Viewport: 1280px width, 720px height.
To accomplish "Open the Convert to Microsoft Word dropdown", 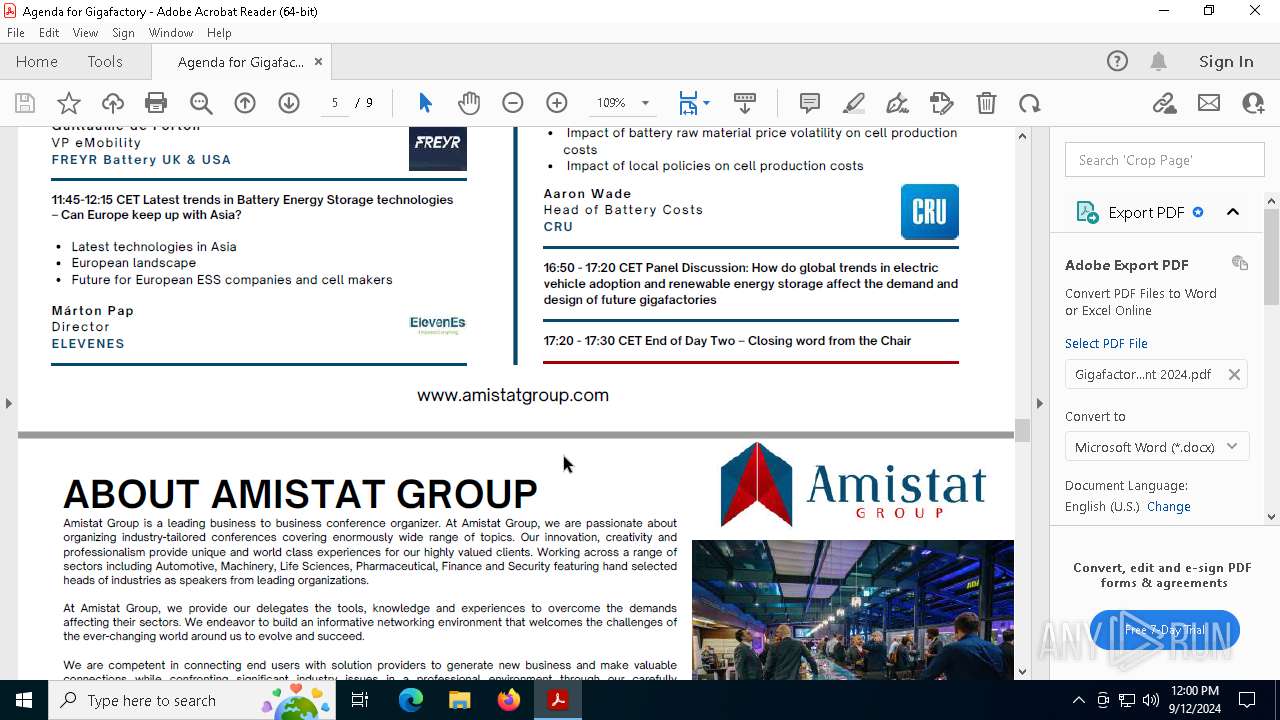I will 1157,447.
